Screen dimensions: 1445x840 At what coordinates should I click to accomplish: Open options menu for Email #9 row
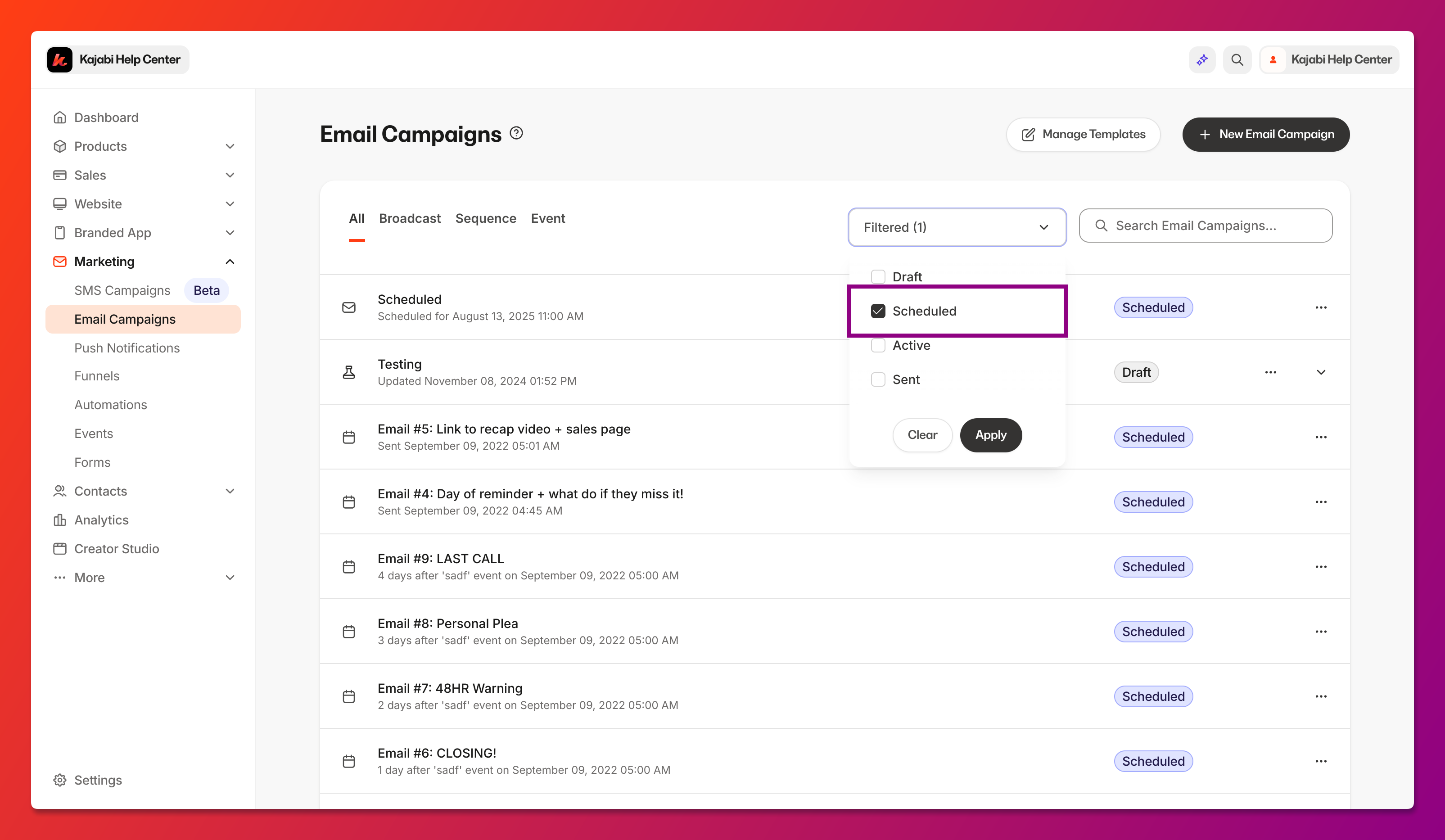pyautogui.click(x=1321, y=566)
